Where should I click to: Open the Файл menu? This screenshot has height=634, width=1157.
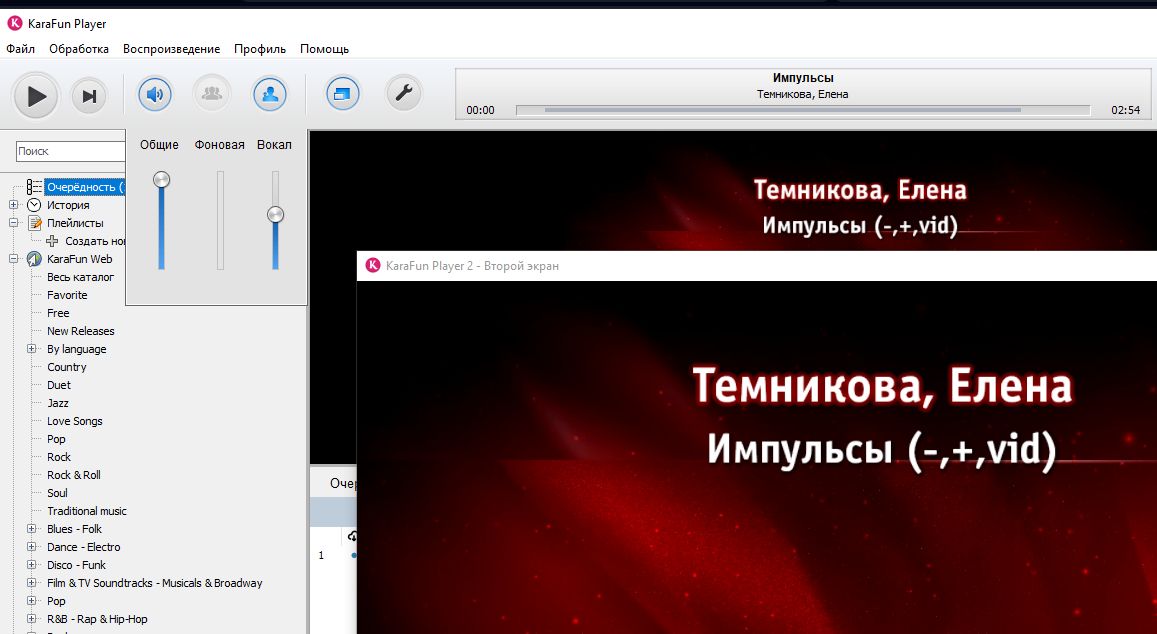(21, 49)
